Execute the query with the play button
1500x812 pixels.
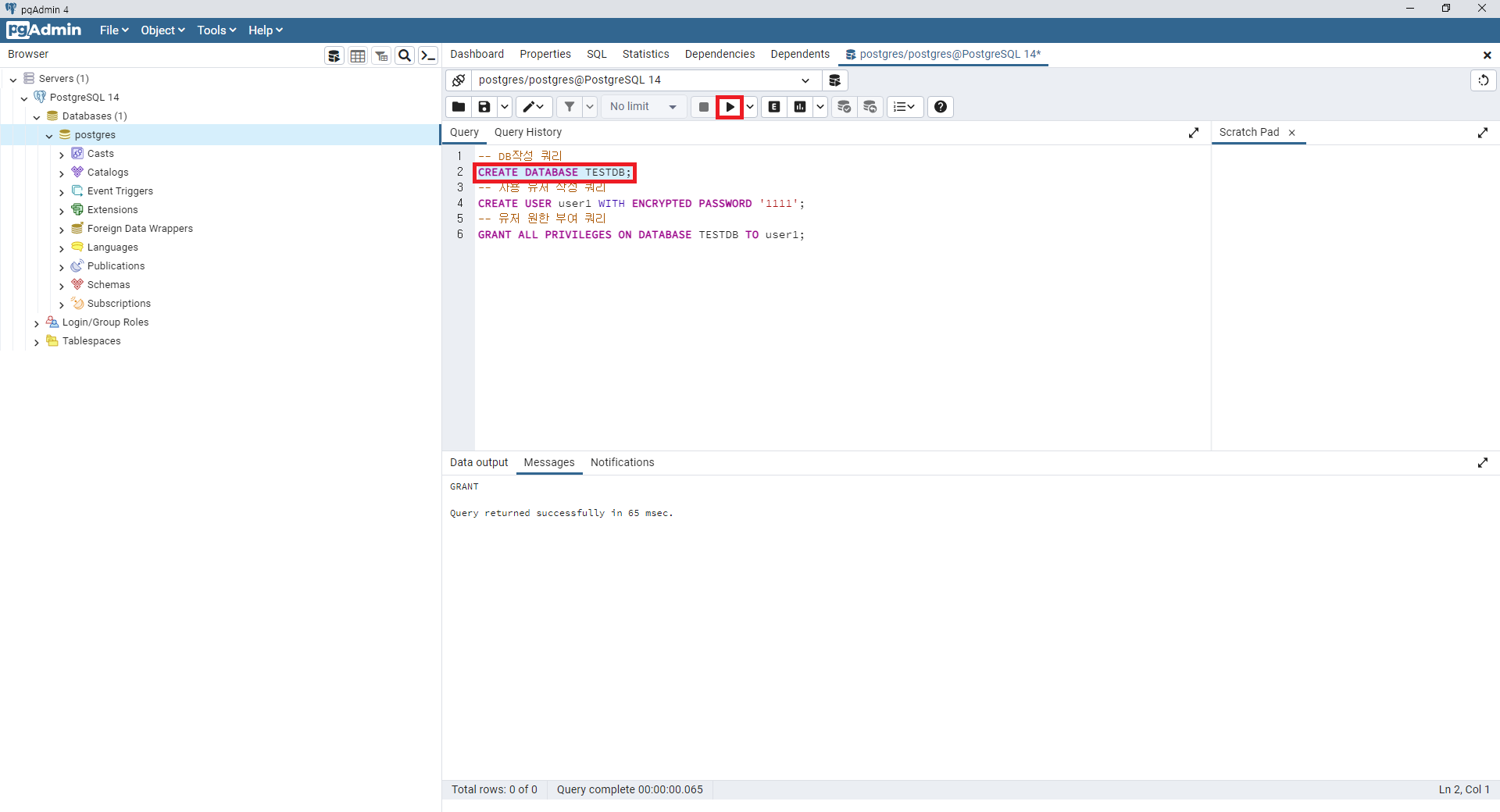(x=730, y=107)
